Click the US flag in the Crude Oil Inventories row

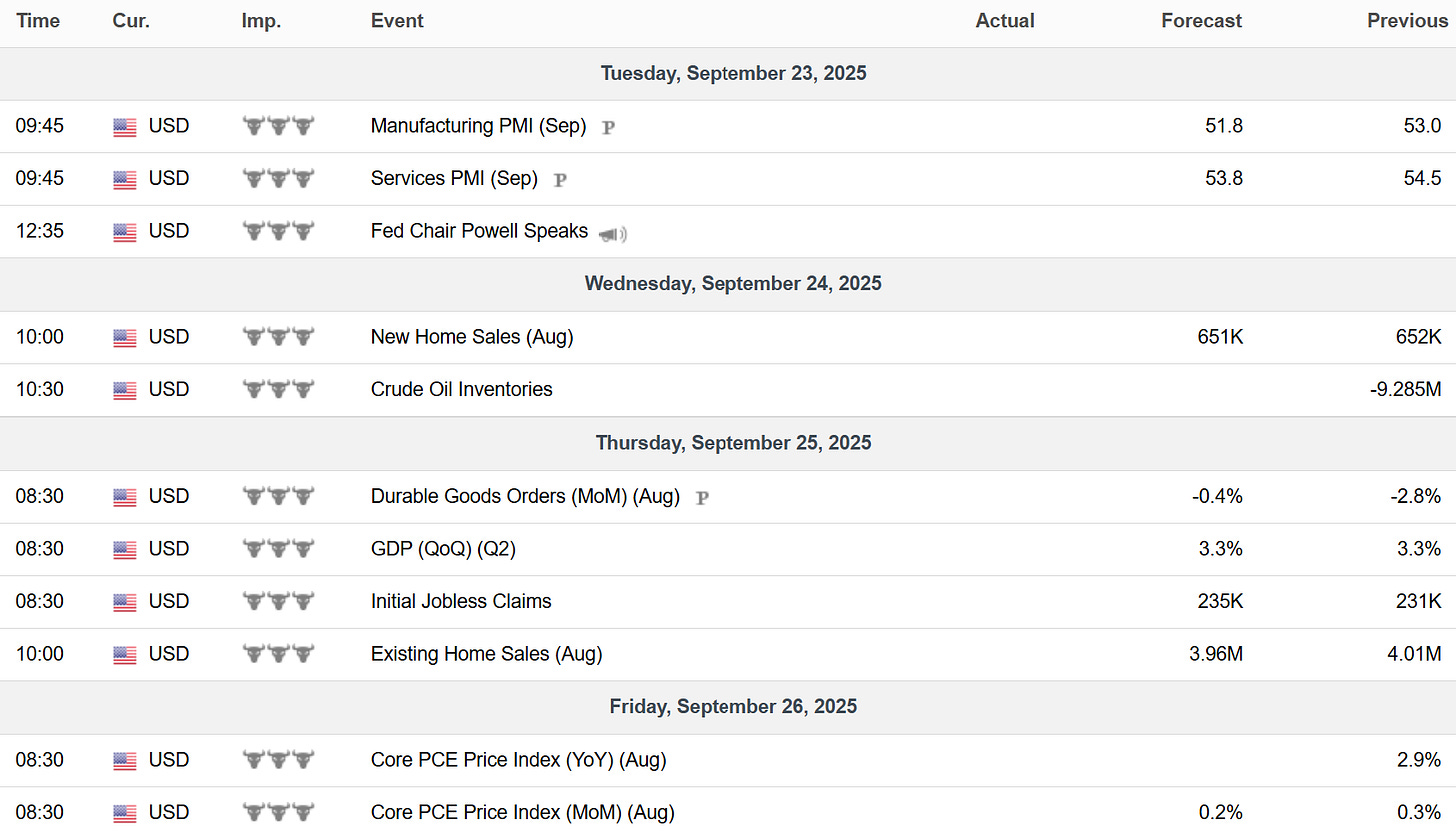point(124,390)
